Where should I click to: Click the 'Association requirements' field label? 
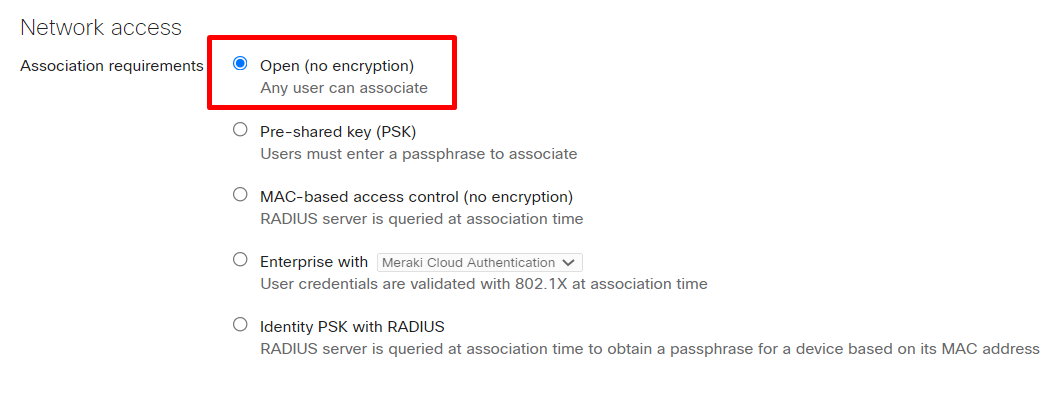pos(112,66)
